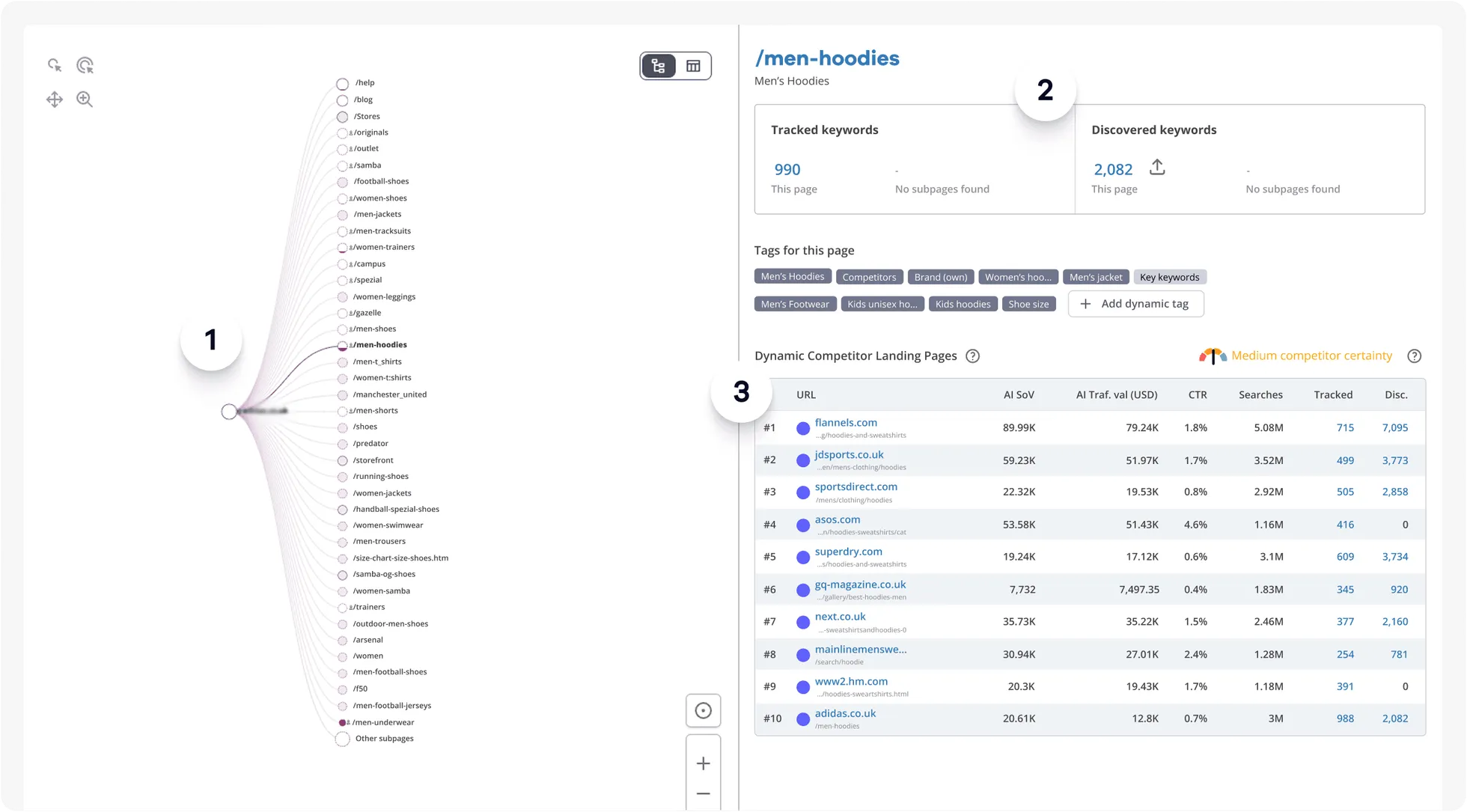The image size is (1467, 812).
Task: Zoom in with the plus button
Action: 703,763
